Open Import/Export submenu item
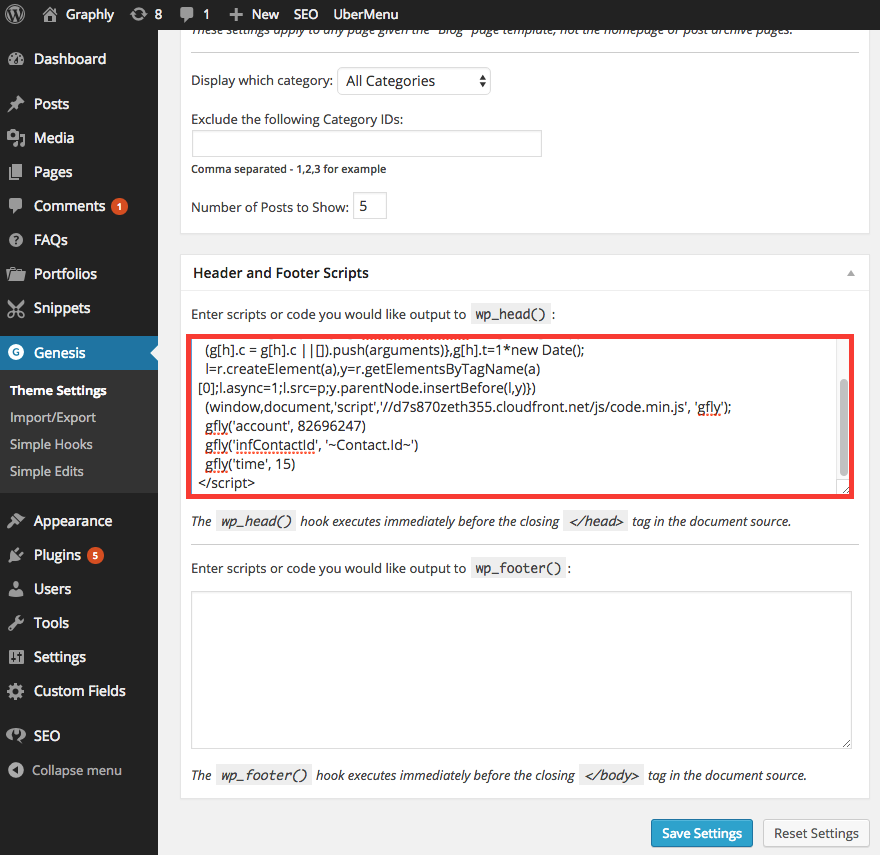 point(53,418)
